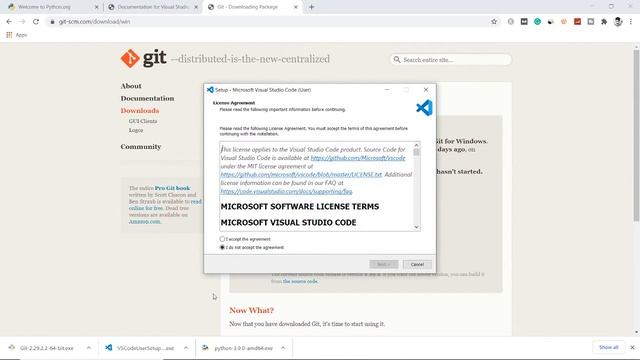Click browser back arrow
640x360 pixels.
[9, 22]
